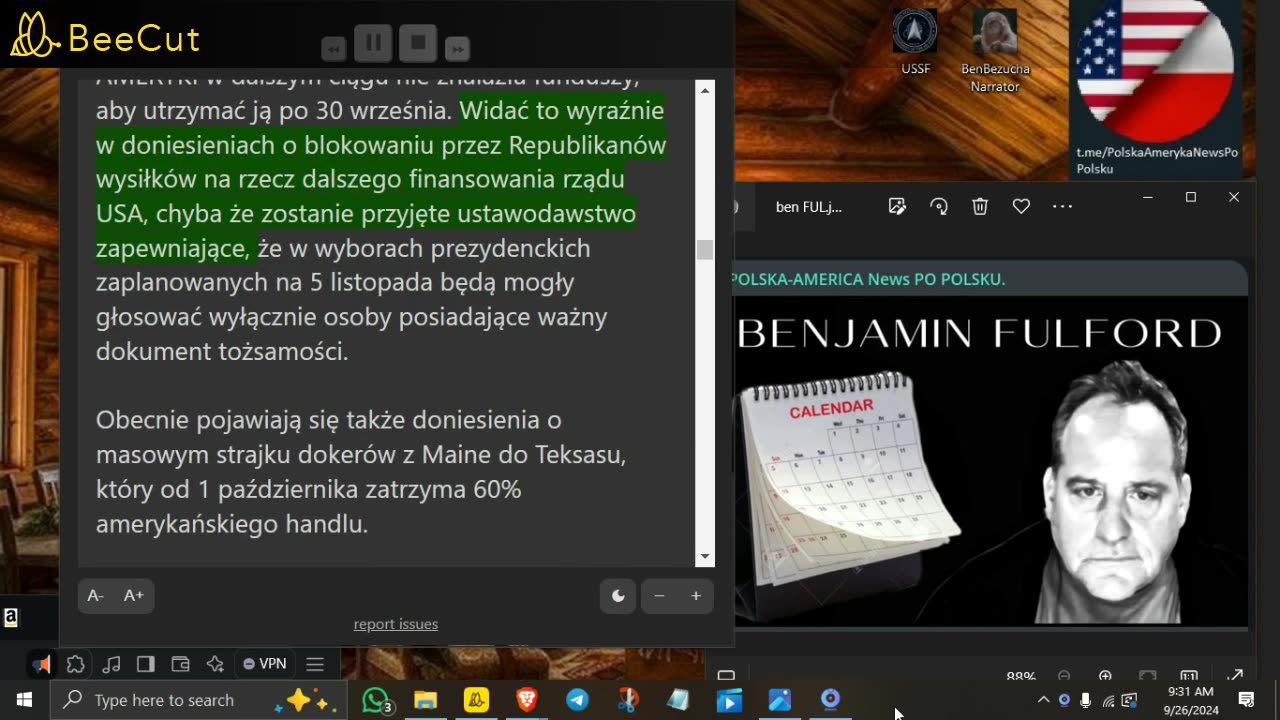Toggle dark mode moon icon in reader

coord(618,596)
